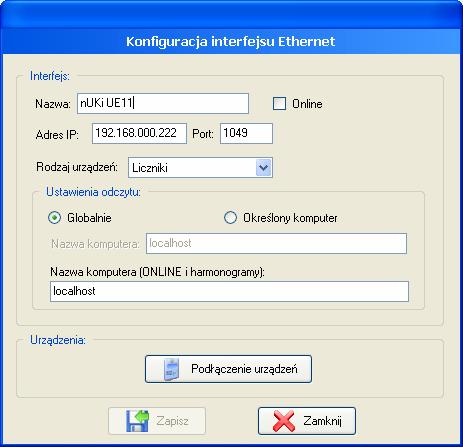Click the Port label
The width and height of the screenshot is (463, 447).
(203, 134)
